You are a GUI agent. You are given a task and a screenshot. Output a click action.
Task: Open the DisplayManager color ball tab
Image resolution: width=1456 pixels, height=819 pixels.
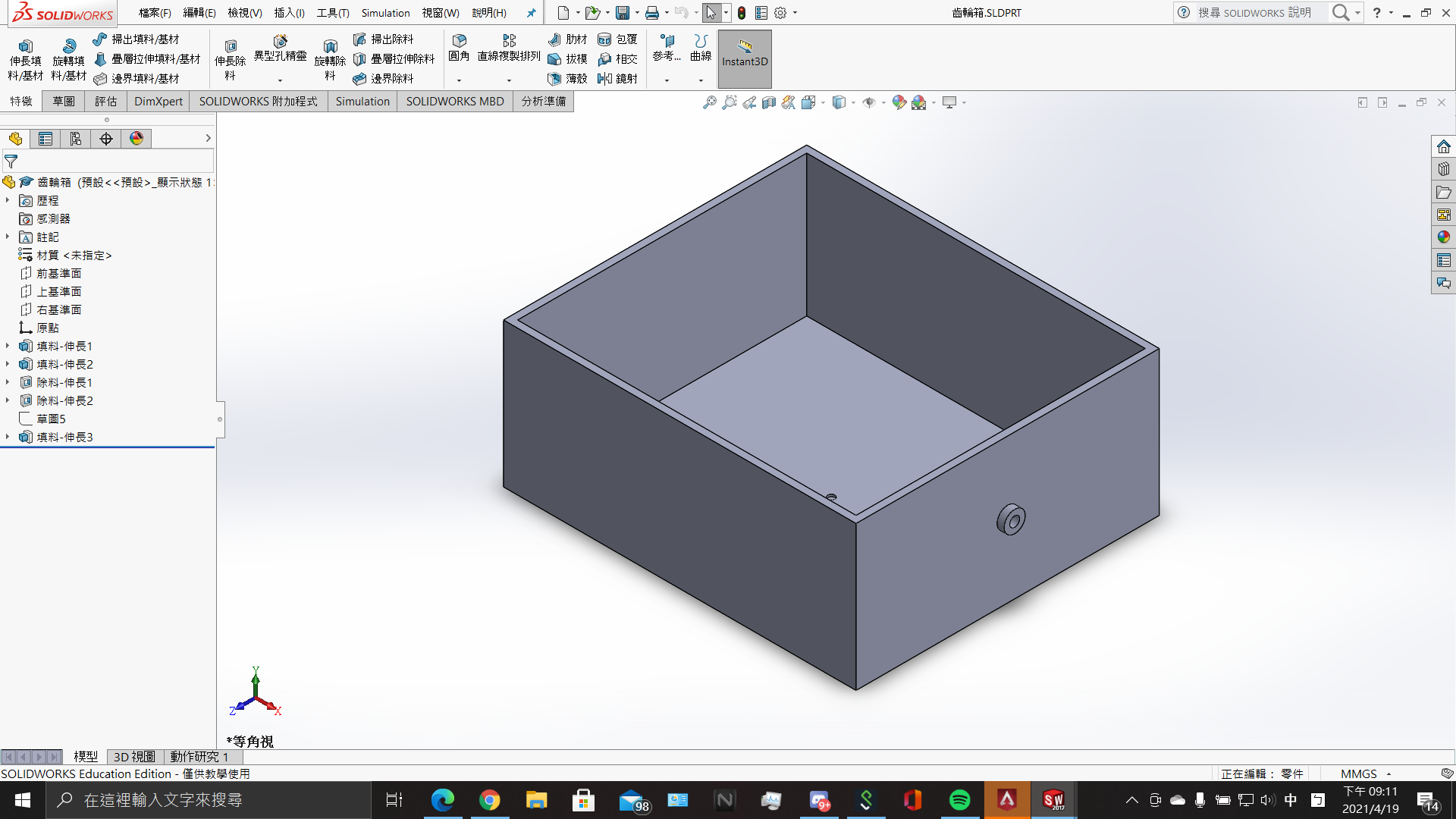point(136,138)
